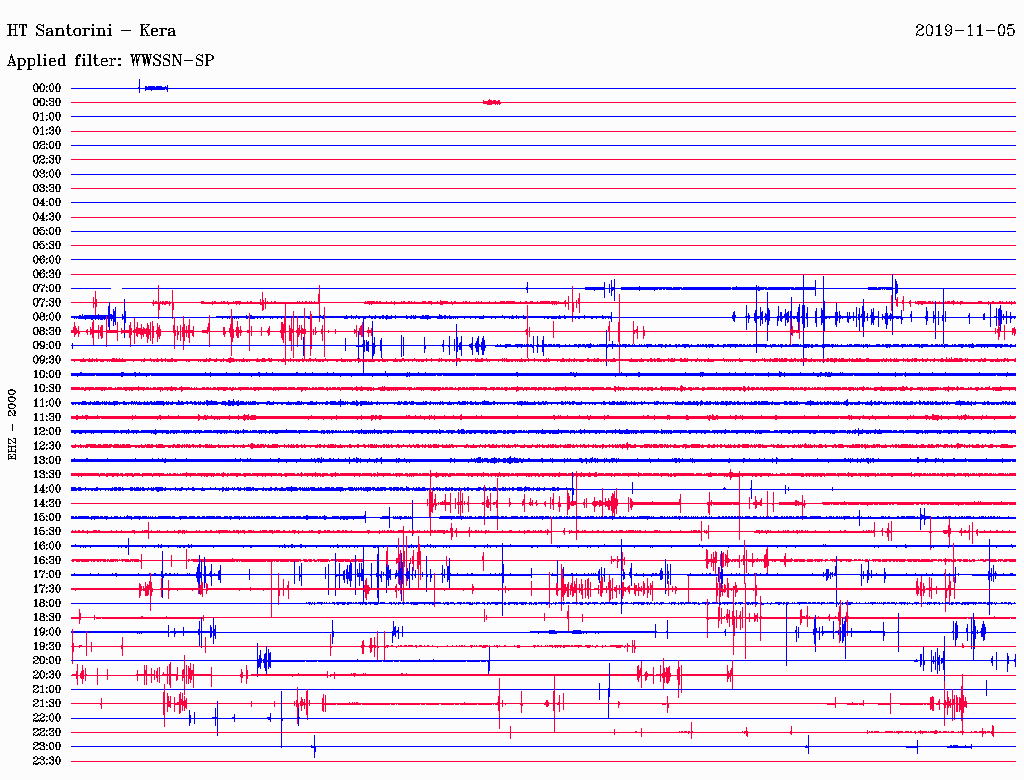Select the 16:00 time label

click(46, 546)
